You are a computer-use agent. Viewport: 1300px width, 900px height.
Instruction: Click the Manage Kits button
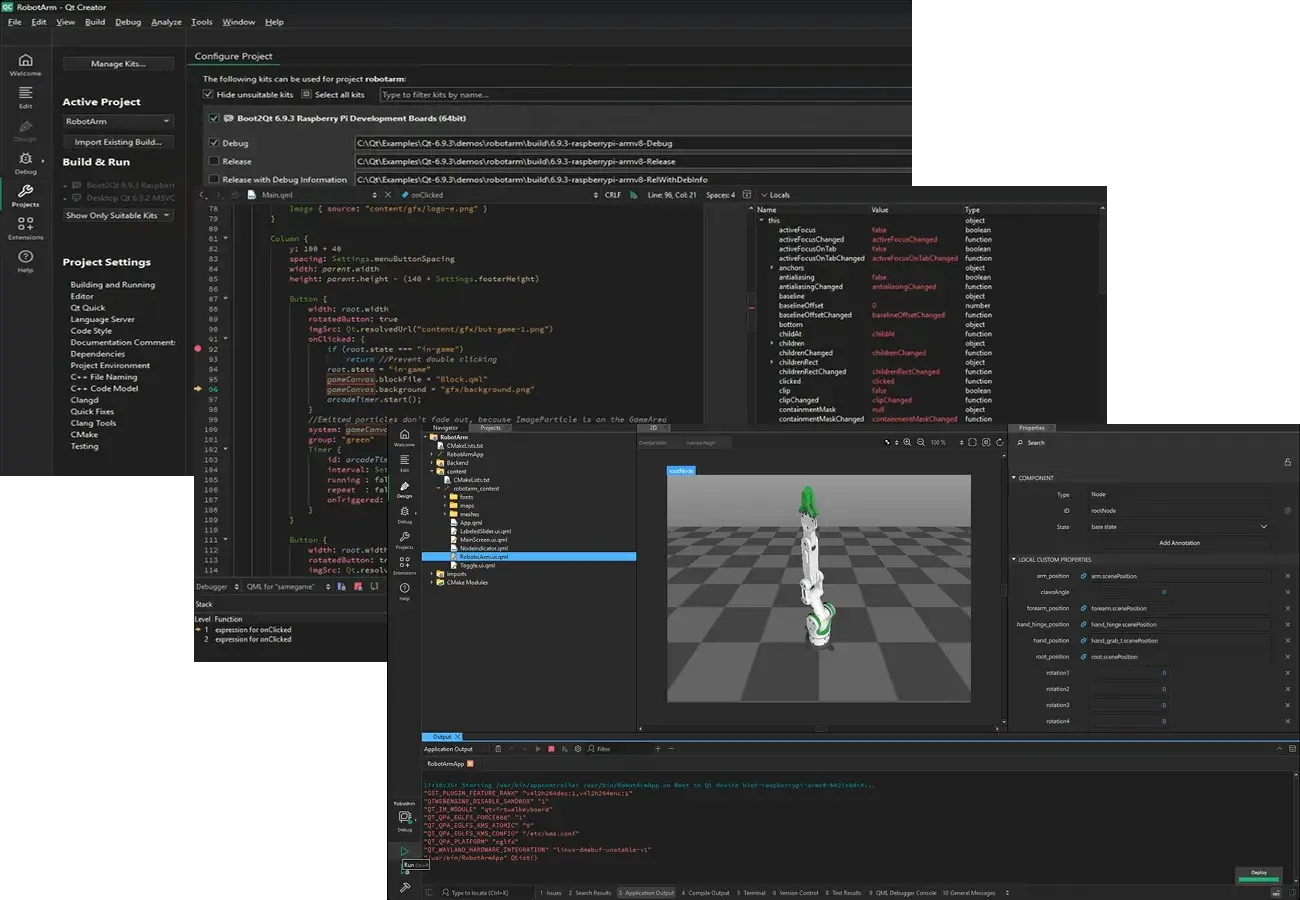click(x=118, y=64)
